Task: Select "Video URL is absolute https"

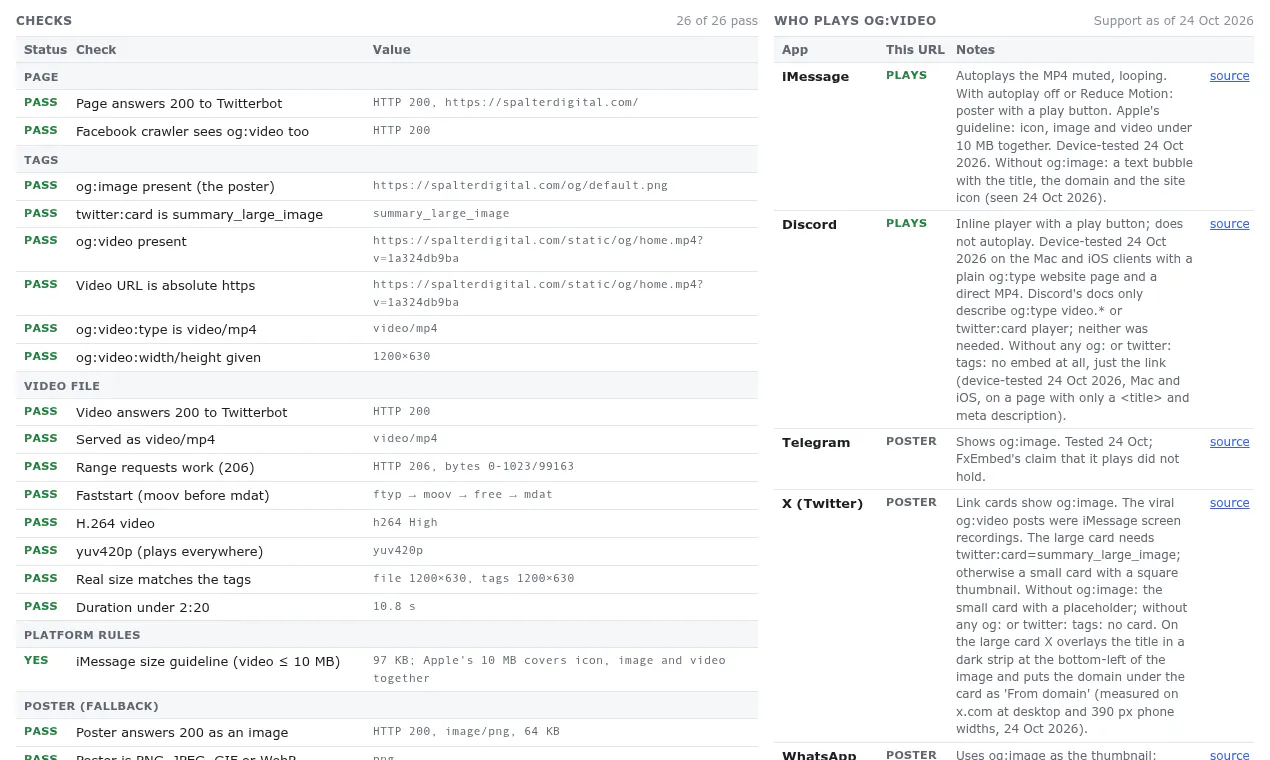Action: point(165,286)
